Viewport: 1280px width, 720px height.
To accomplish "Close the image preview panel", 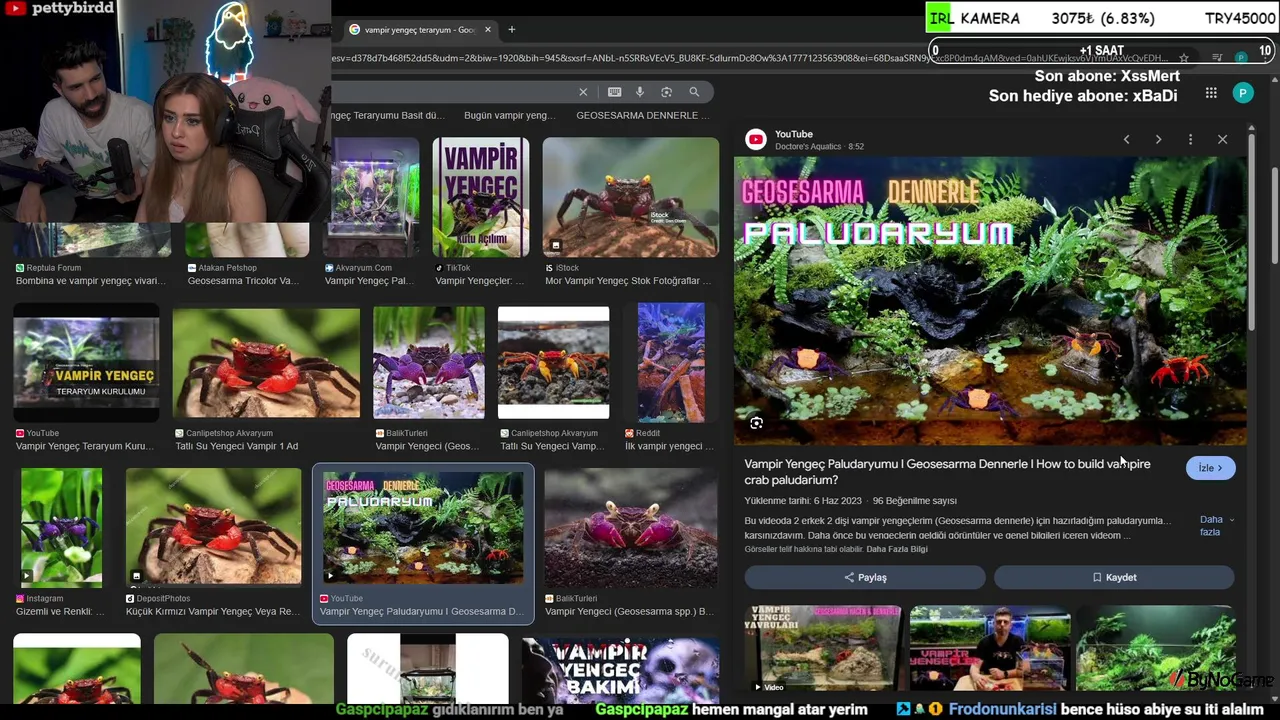I will 1222,140.
